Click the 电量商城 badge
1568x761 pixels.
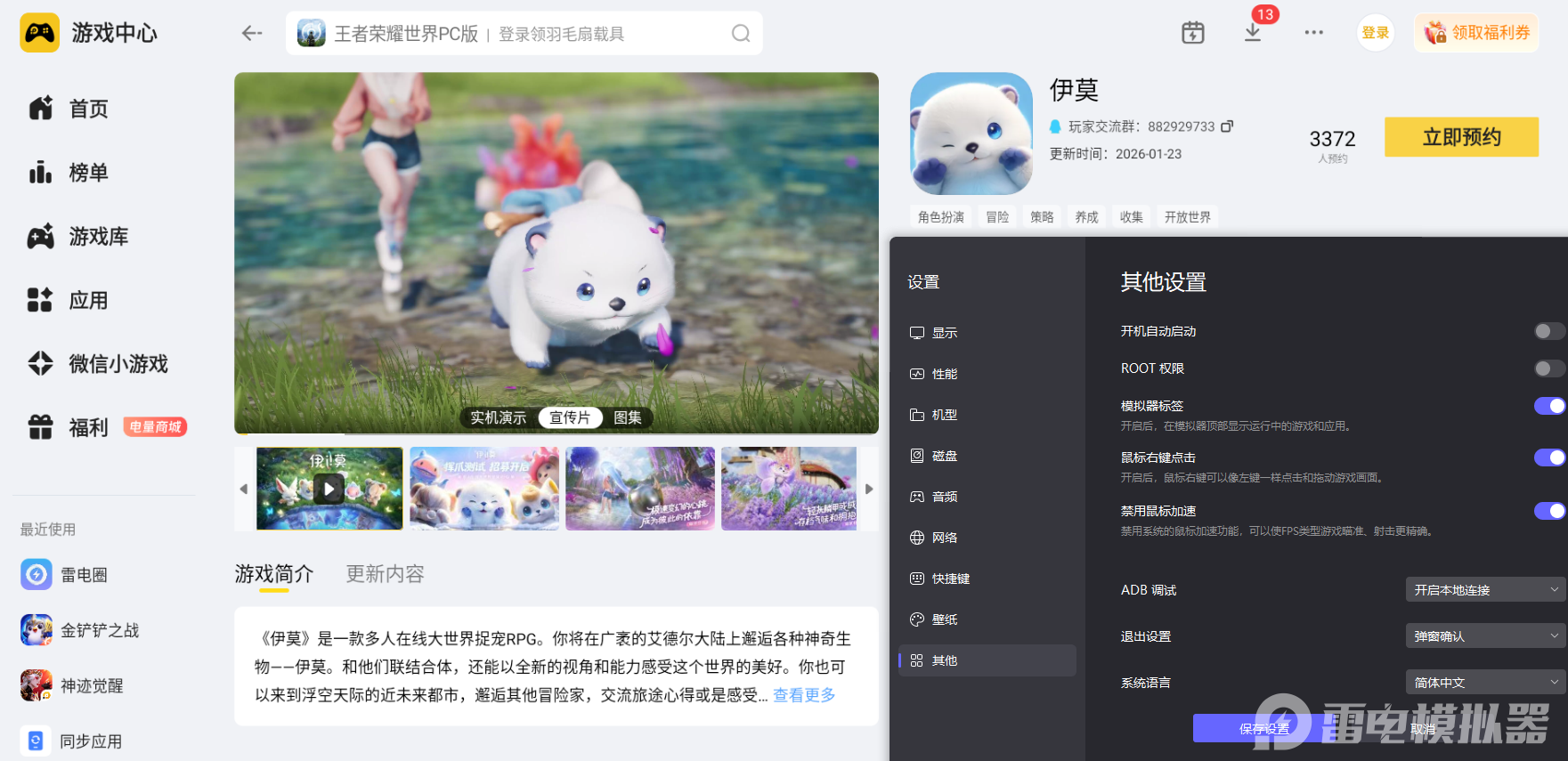[x=155, y=427]
